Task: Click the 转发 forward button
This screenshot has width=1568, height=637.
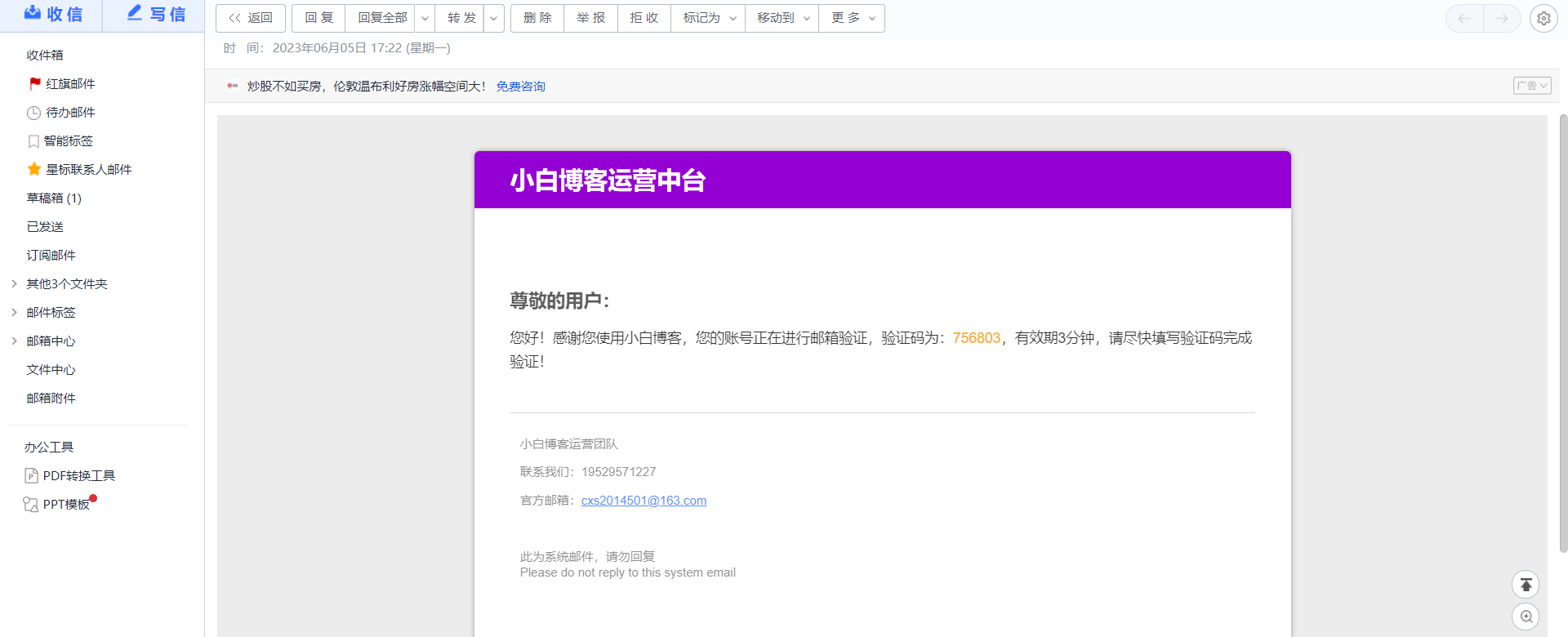Action: pos(461,18)
